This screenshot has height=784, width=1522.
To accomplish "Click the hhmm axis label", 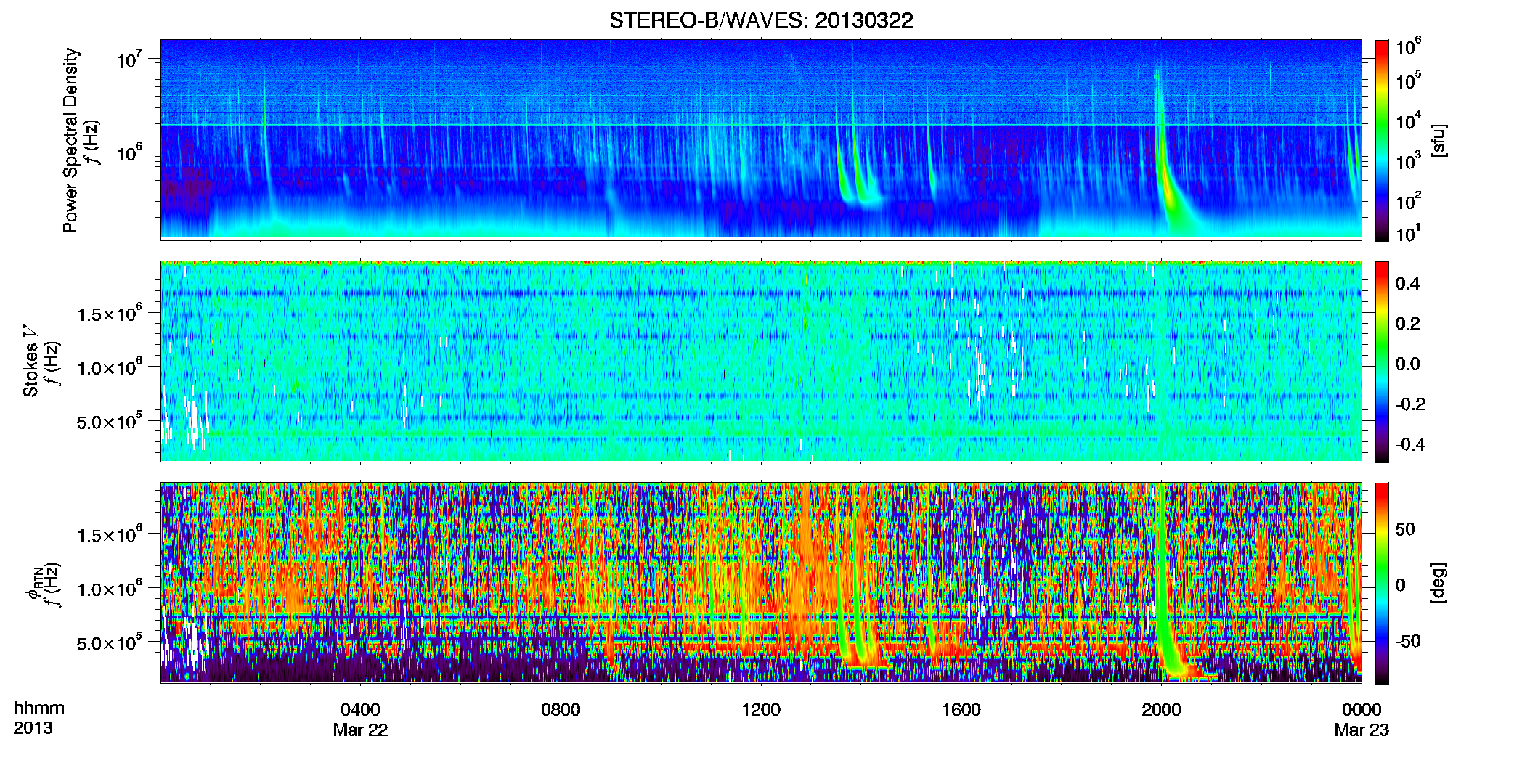I will tap(39, 708).
